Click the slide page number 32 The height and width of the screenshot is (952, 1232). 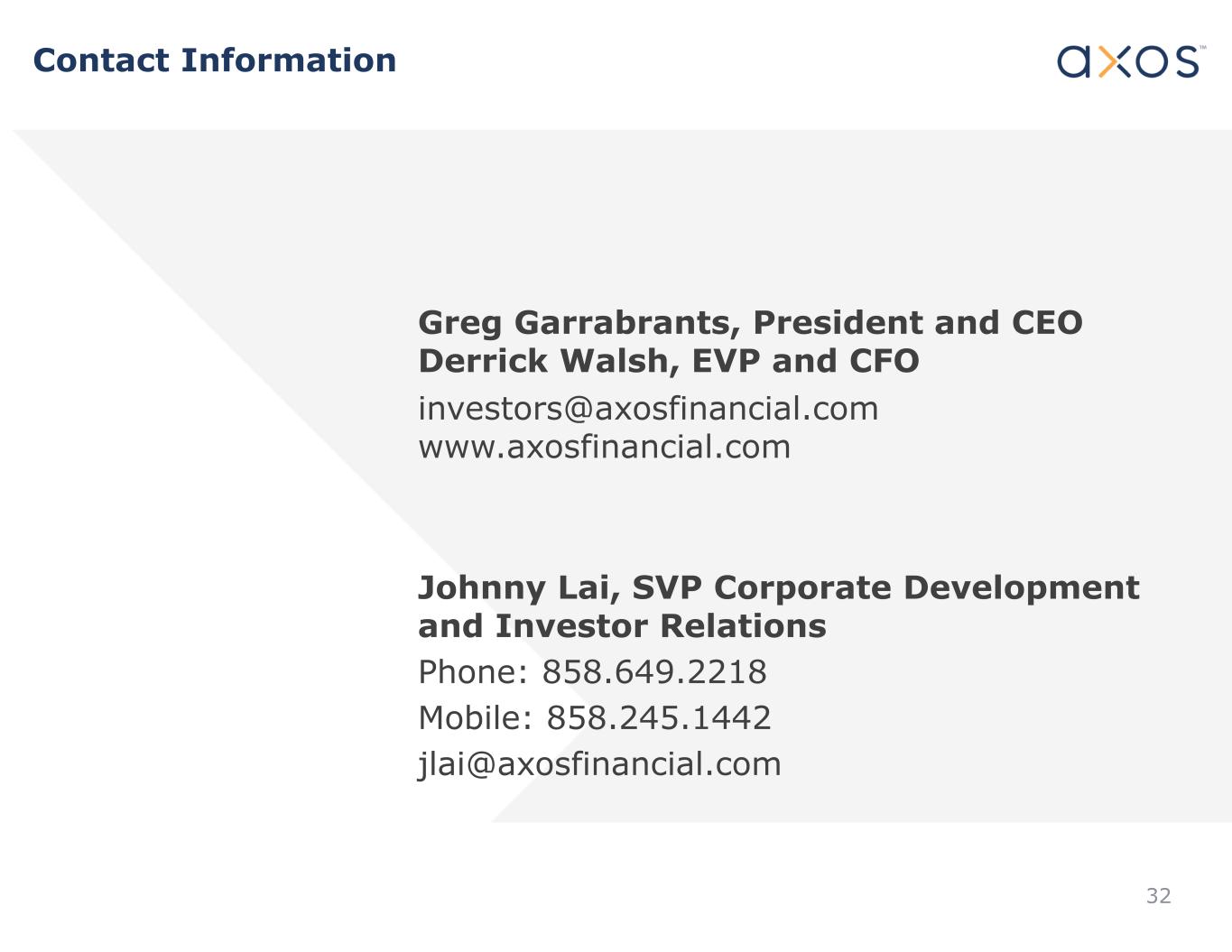click(1158, 895)
